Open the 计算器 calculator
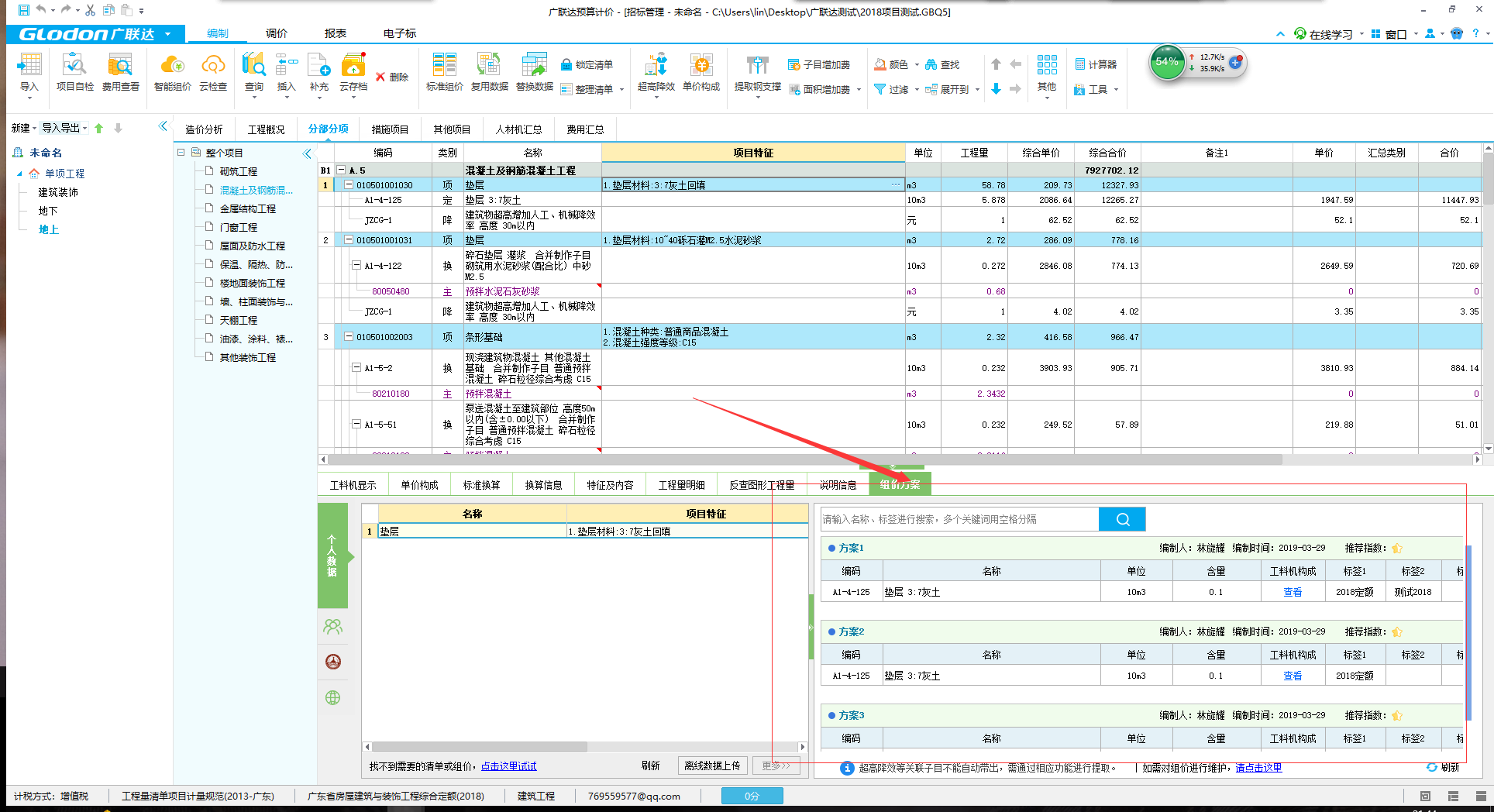The height and width of the screenshot is (812, 1494). (1096, 65)
